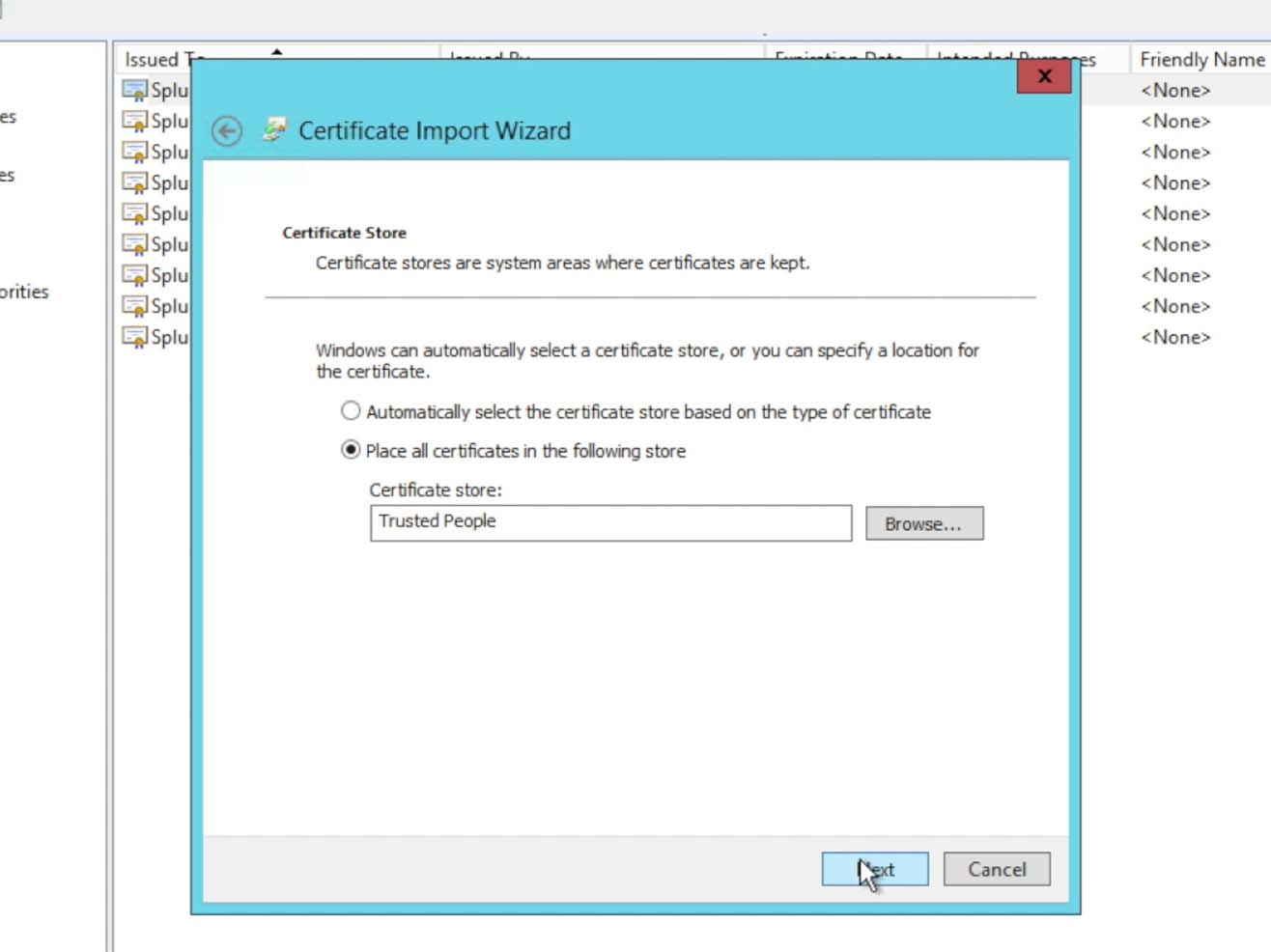Select the first certificate icon in the list
Screen dimensions: 1271x952
(x=134, y=91)
